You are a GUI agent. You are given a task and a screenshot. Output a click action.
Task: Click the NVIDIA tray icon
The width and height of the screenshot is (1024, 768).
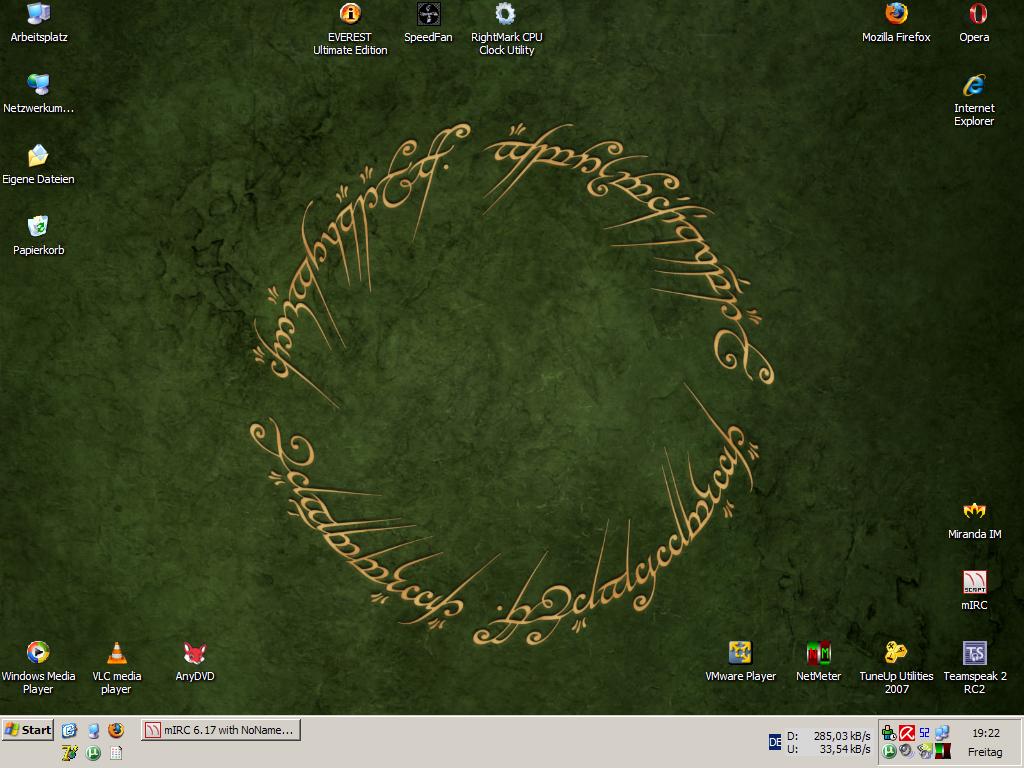[924, 751]
